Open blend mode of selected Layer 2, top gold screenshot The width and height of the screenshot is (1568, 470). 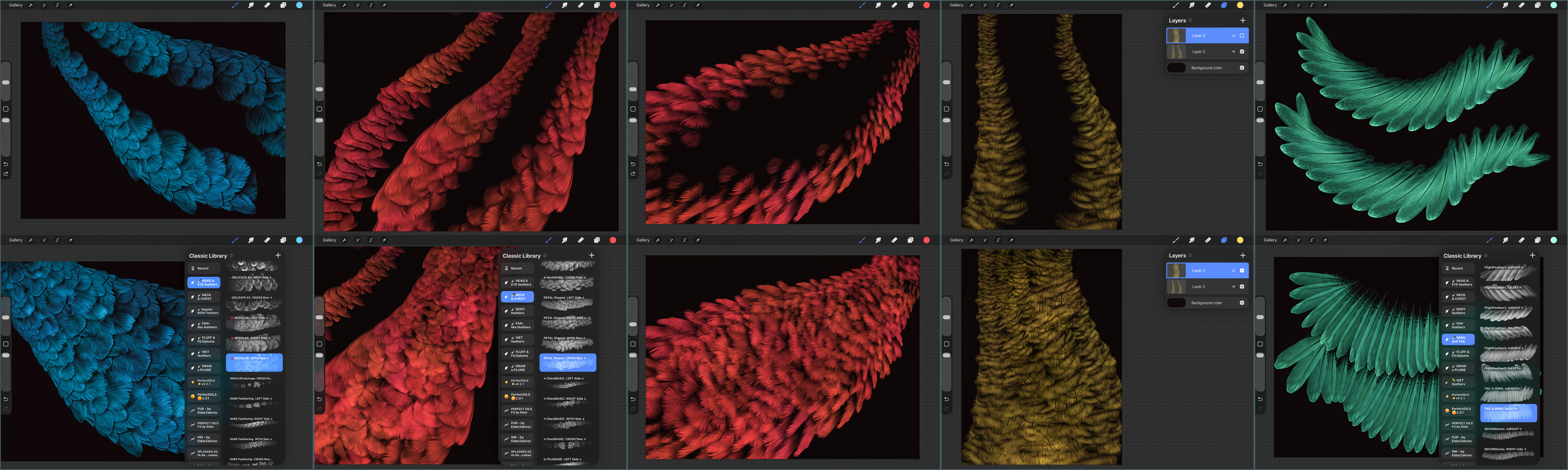pyautogui.click(x=1234, y=35)
